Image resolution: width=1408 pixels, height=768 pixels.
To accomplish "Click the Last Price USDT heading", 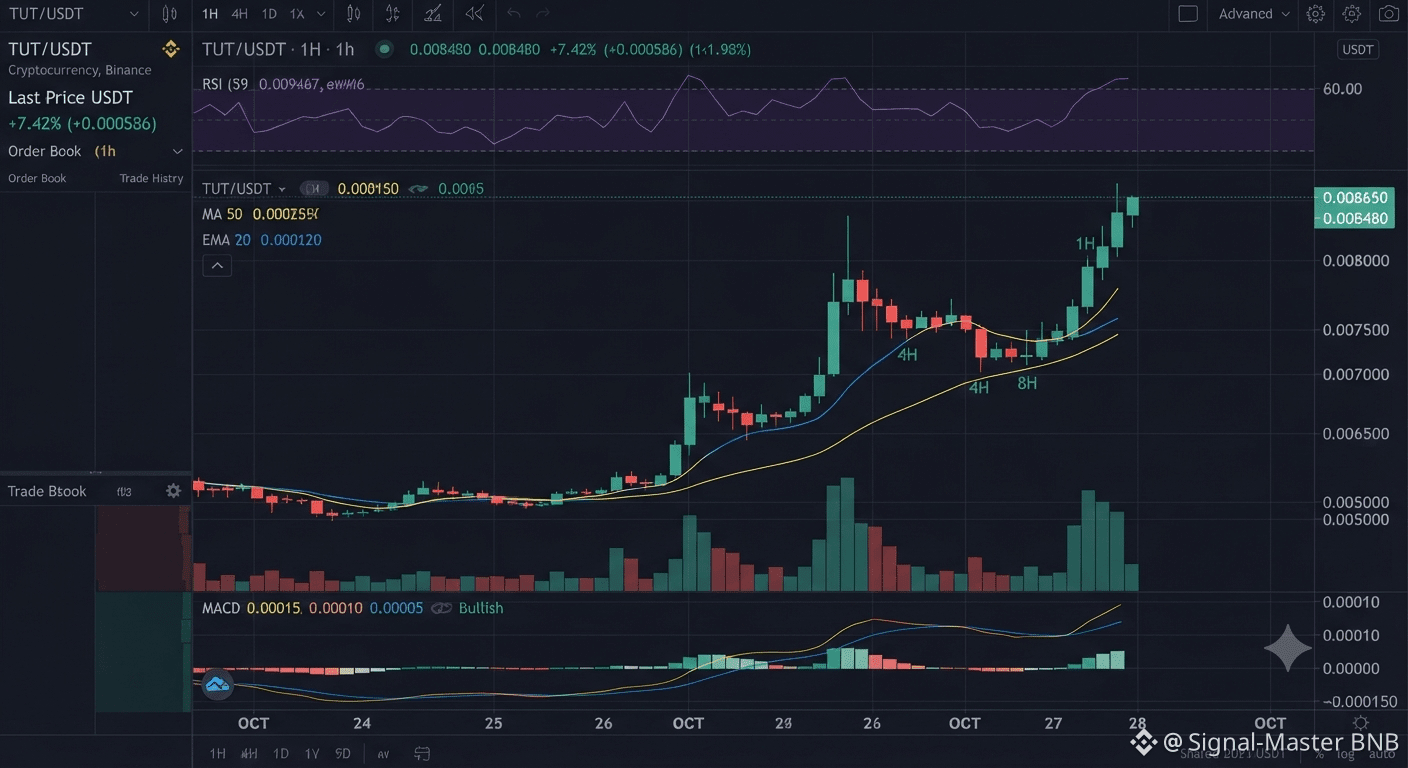I will 70,98.
